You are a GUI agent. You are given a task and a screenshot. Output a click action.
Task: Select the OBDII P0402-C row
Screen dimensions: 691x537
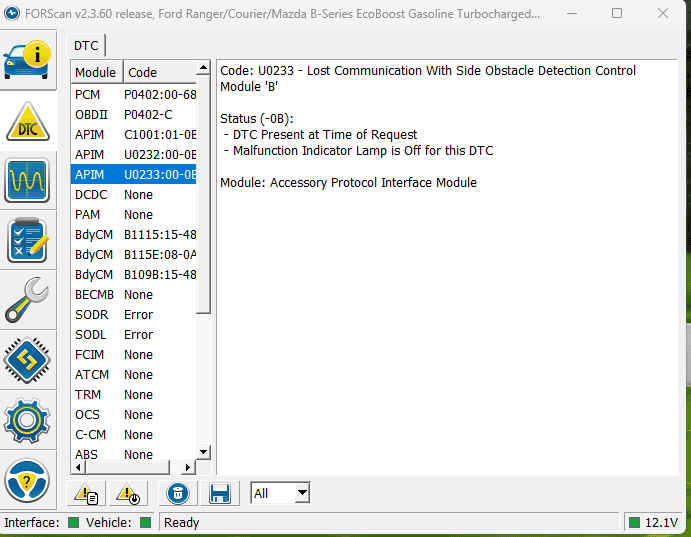coord(134,115)
